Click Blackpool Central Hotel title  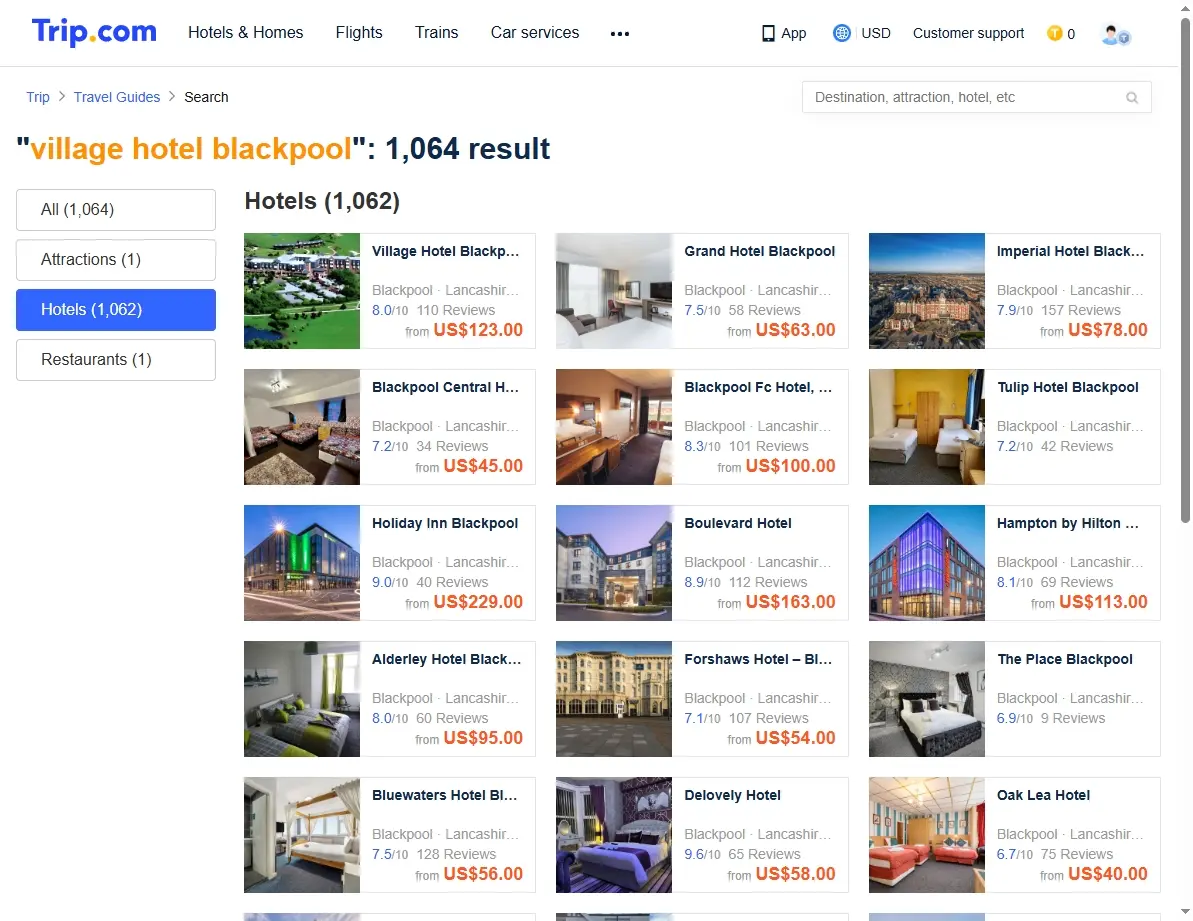(x=446, y=388)
